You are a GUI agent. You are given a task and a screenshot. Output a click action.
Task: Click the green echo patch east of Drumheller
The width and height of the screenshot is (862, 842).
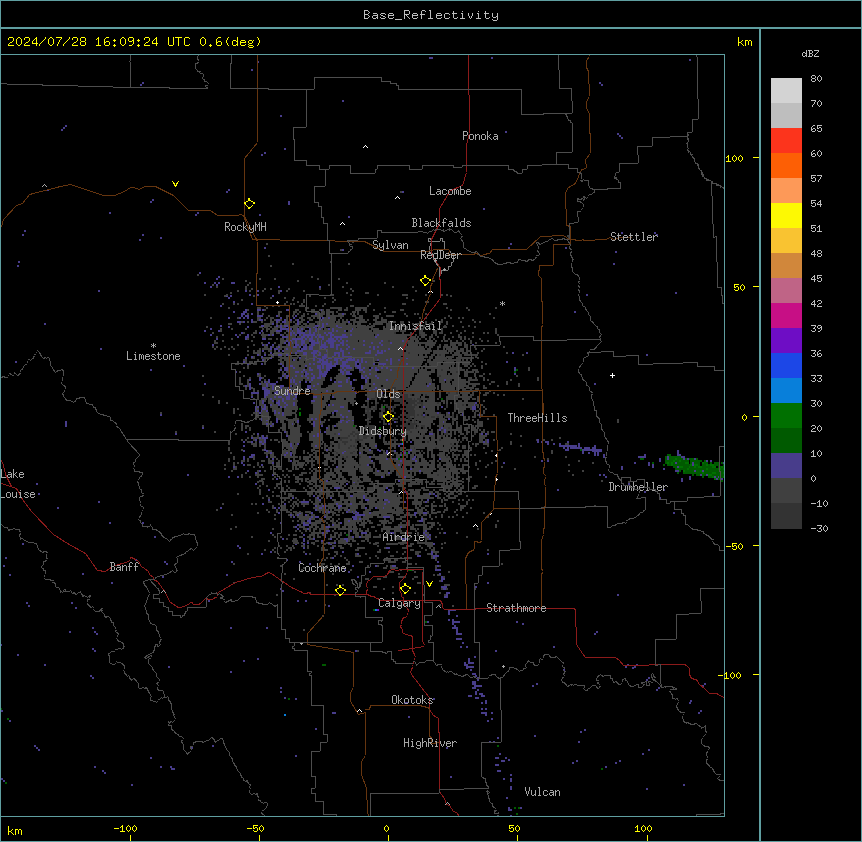694,466
